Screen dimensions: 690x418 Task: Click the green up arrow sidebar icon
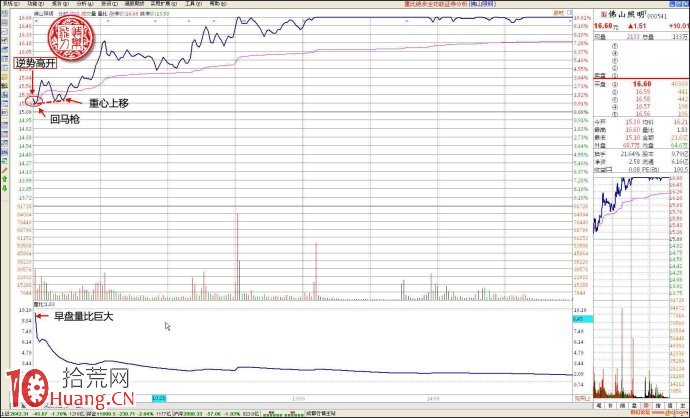(x=4, y=179)
